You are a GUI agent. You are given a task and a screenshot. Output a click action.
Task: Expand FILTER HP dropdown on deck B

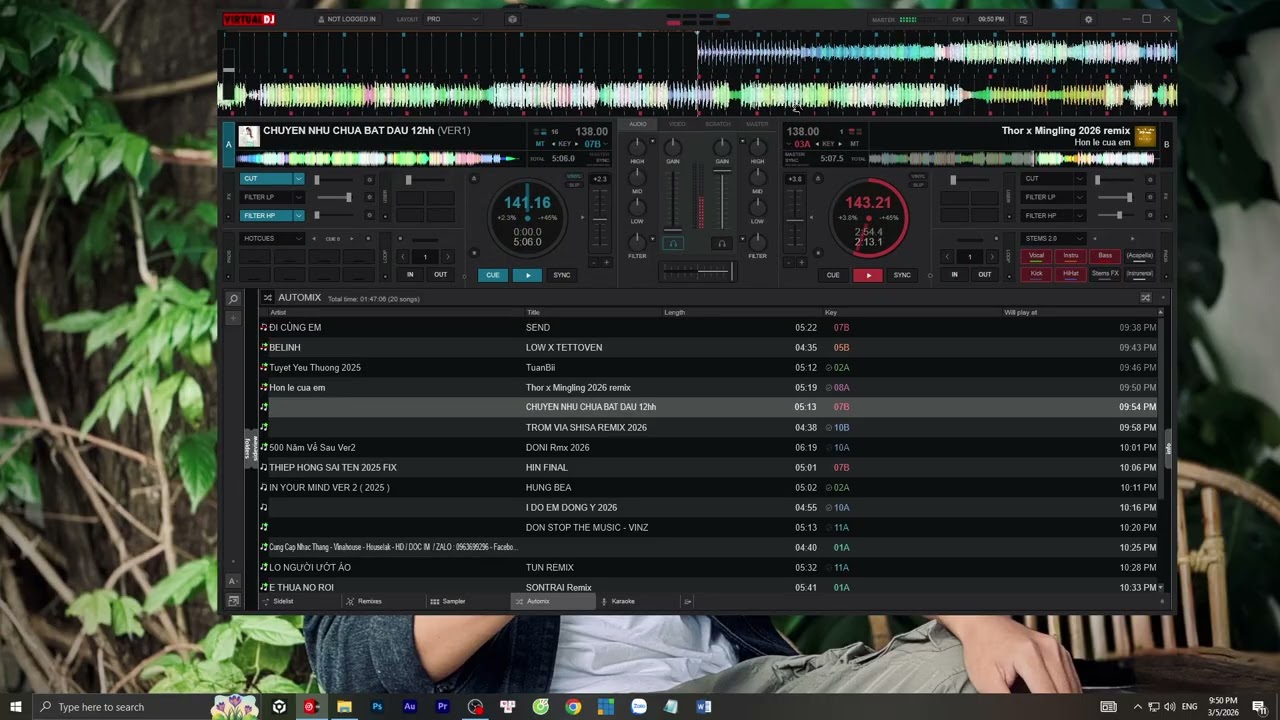(1079, 215)
